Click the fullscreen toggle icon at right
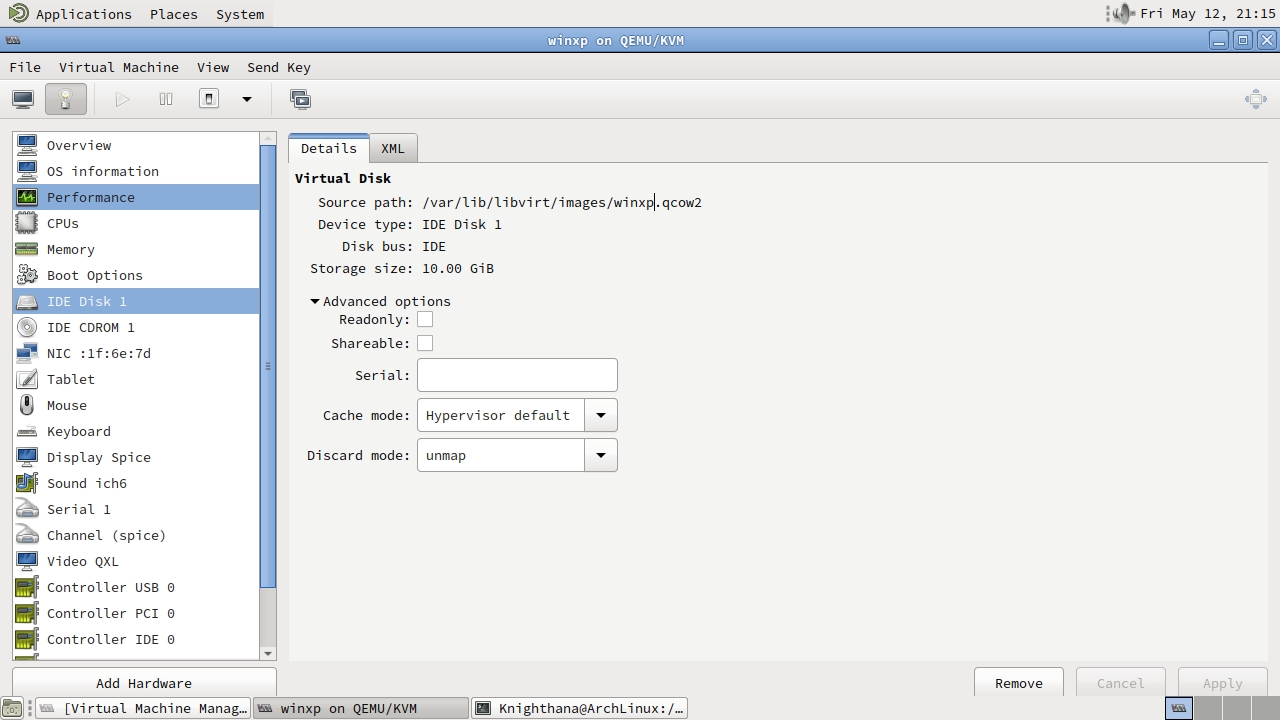The image size is (1280, 720). click(1256, 99)
